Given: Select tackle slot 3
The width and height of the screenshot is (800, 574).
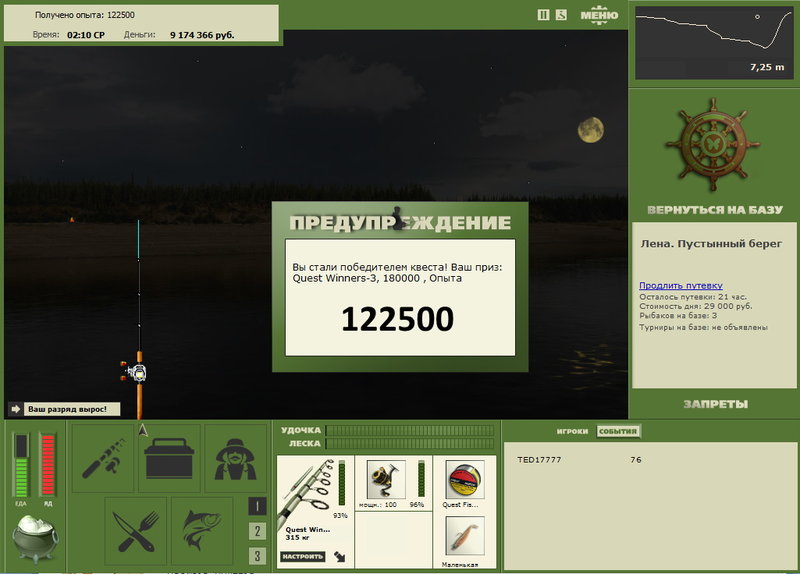Looking at the screenshot, I should (x=257, y=556).
